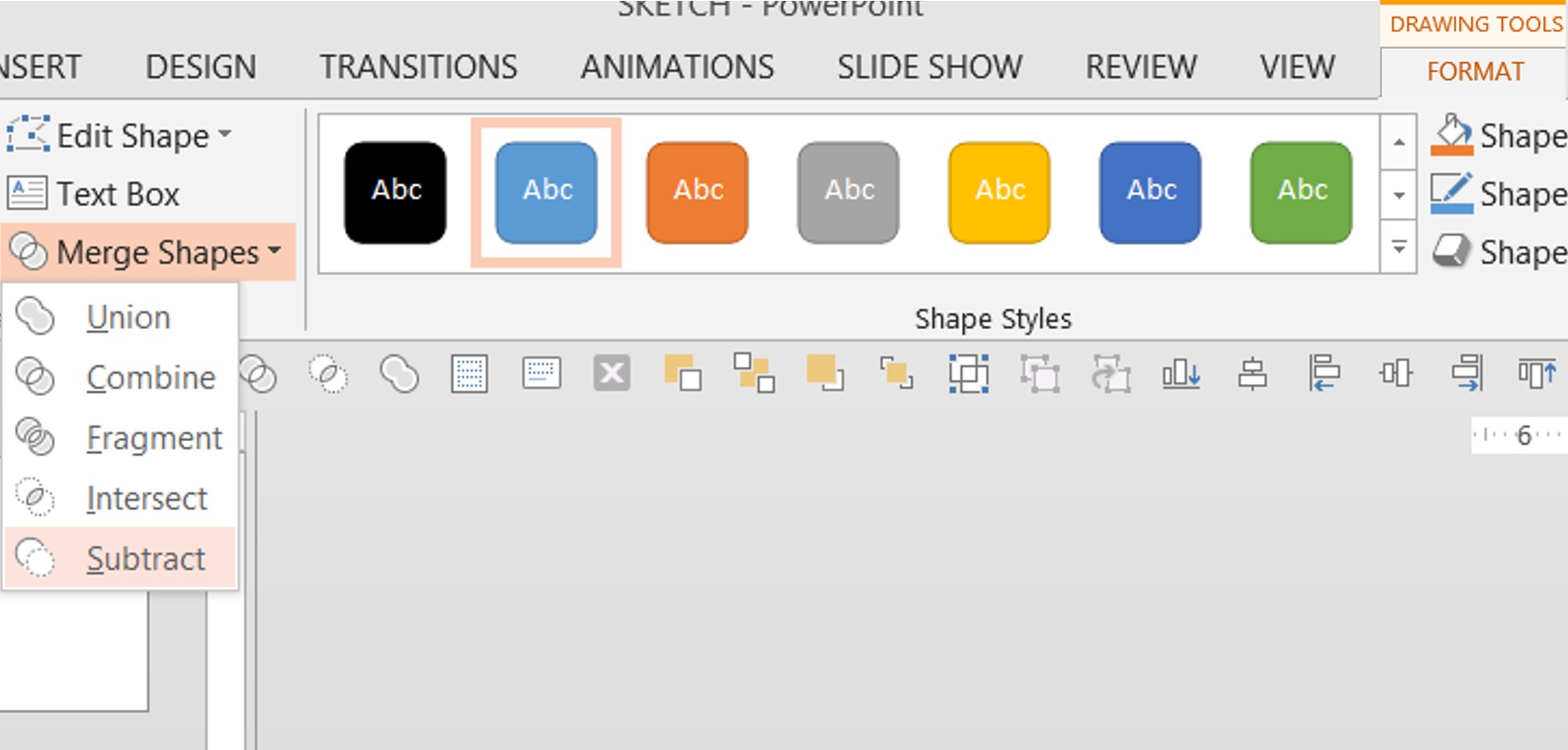The width and height of the screenshot is (1568, 750).
Task: Click the Align Top toolbar icon
Action: point(1537,374)
